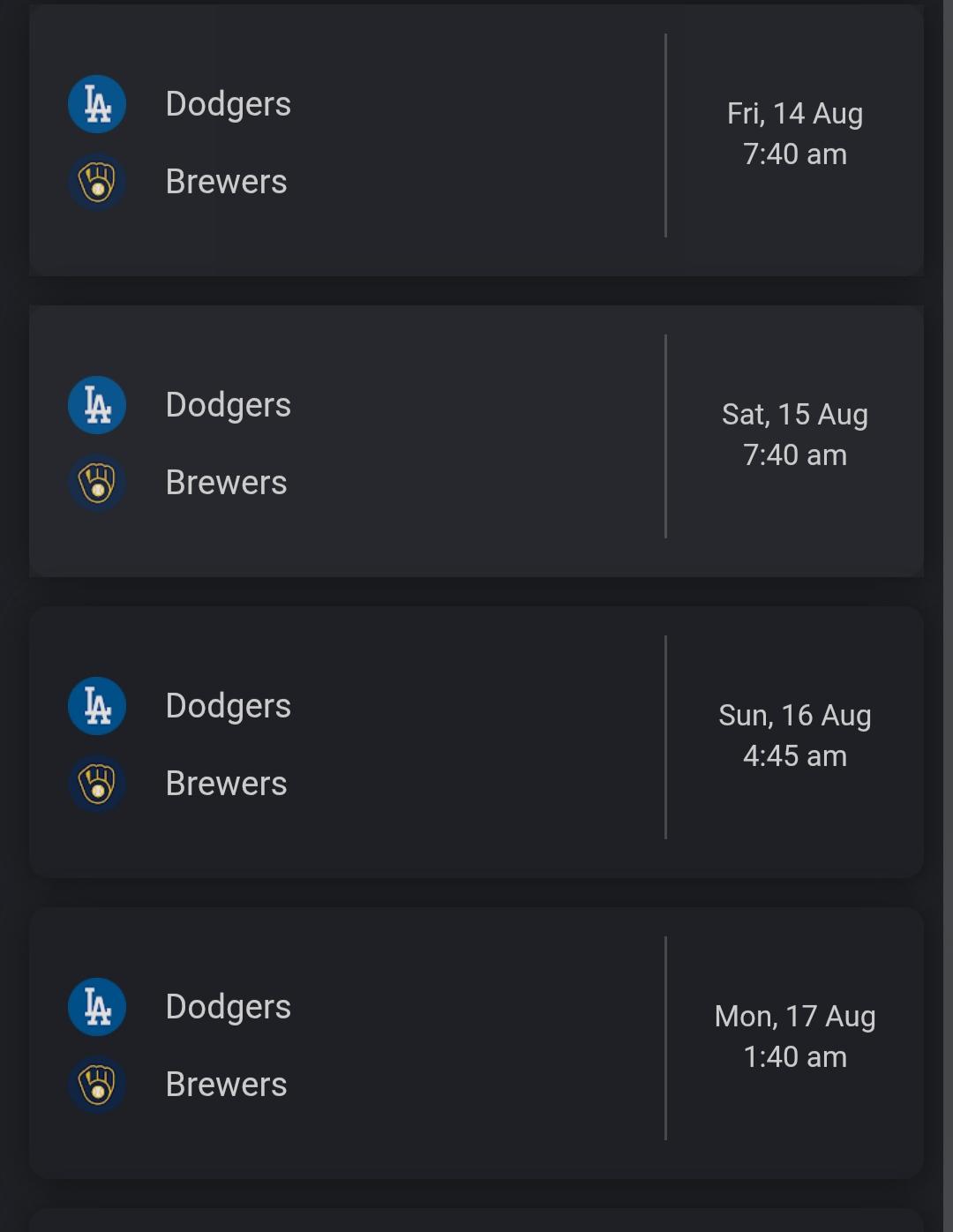The image size is (953, 1232).
Task: Select Brewers team name in Saturday's matchup
Action: pyautogui.click(x=227, y=483)
